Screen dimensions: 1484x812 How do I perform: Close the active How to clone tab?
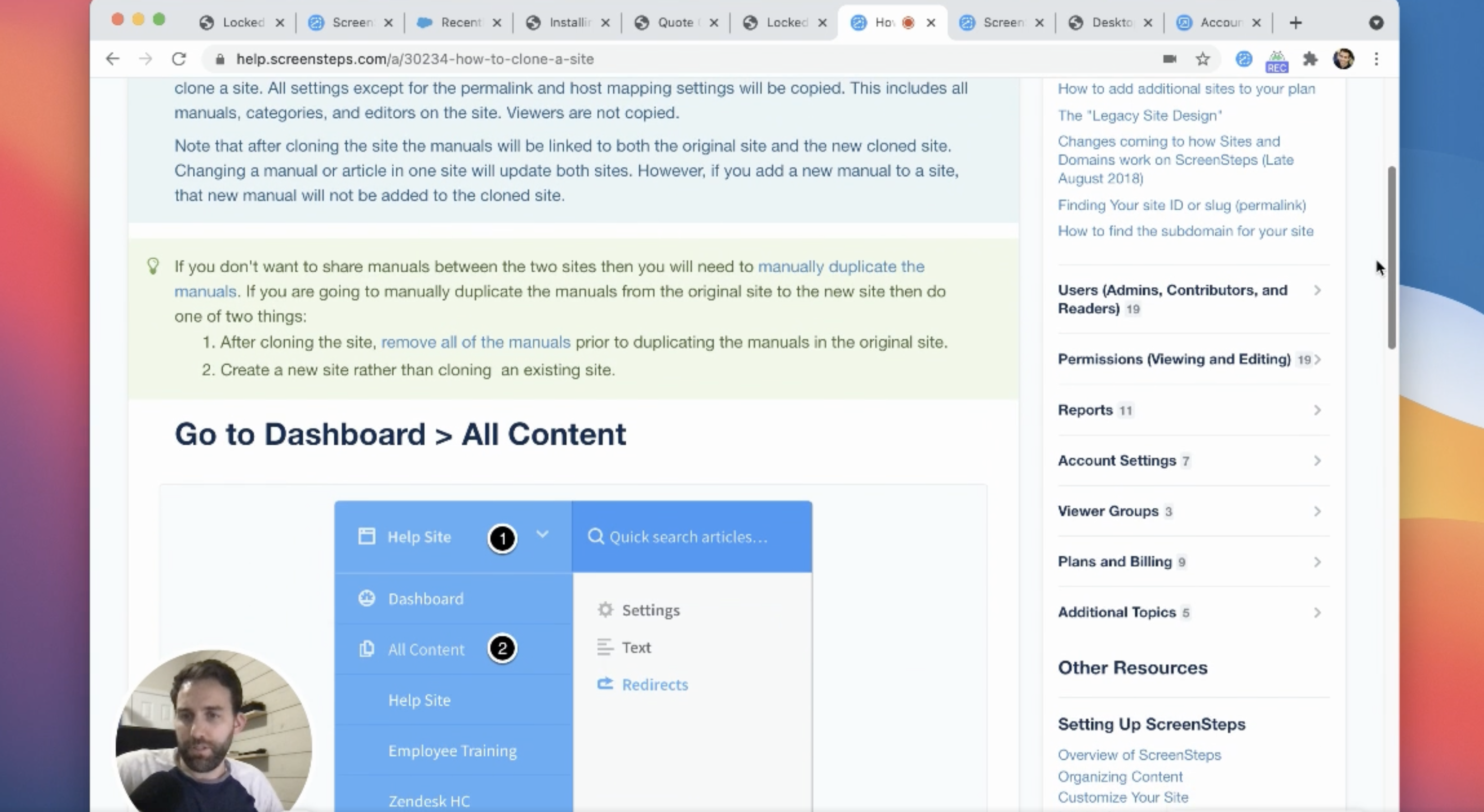[x=931, y=22]
